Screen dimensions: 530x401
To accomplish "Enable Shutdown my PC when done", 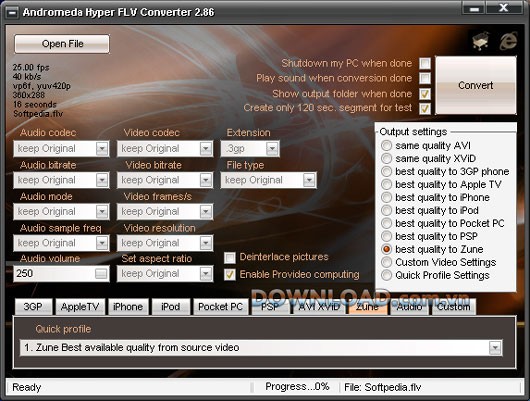I will click(425, 63).
